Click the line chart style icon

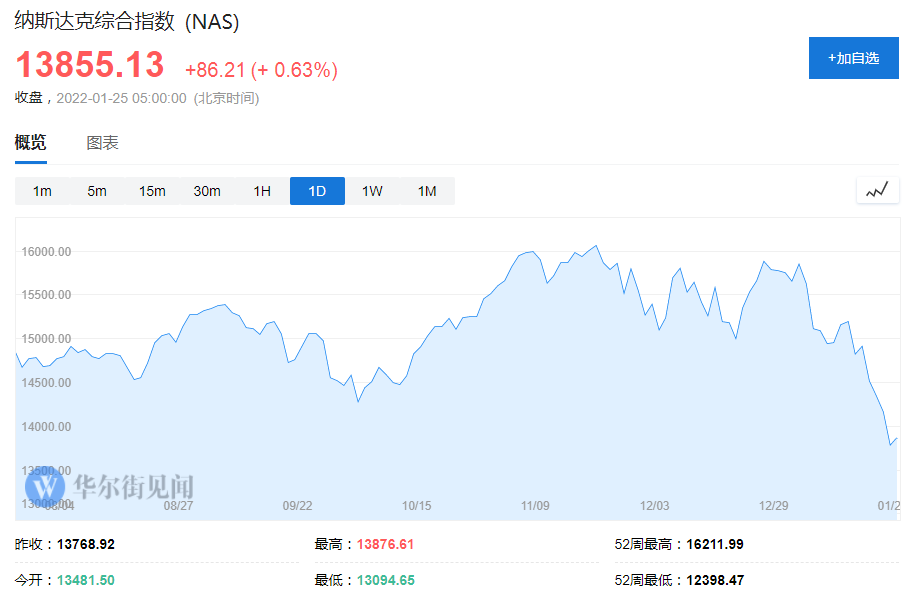(x=877, y=190)
